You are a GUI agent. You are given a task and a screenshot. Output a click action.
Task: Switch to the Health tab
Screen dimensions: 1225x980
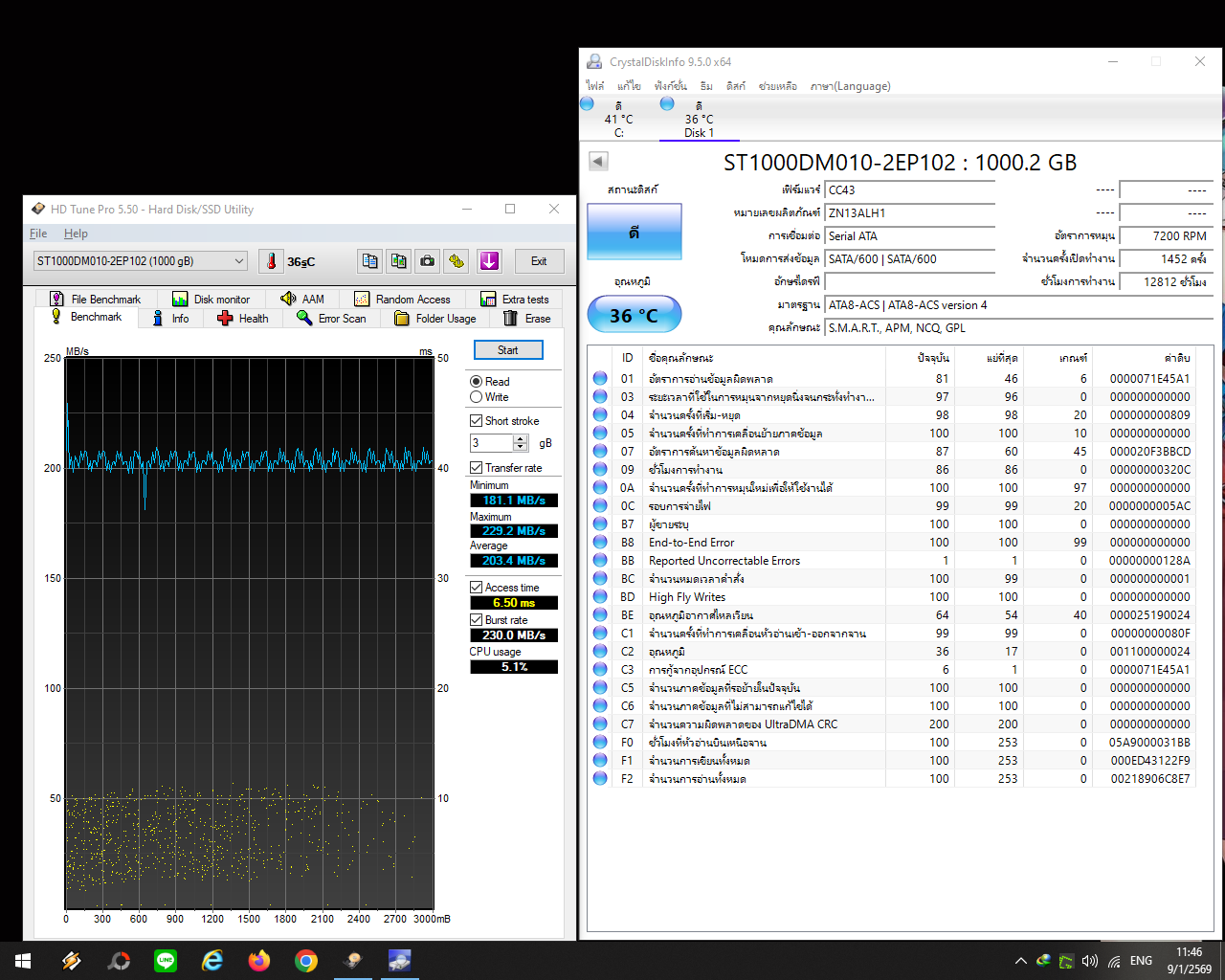coord(243,319)
